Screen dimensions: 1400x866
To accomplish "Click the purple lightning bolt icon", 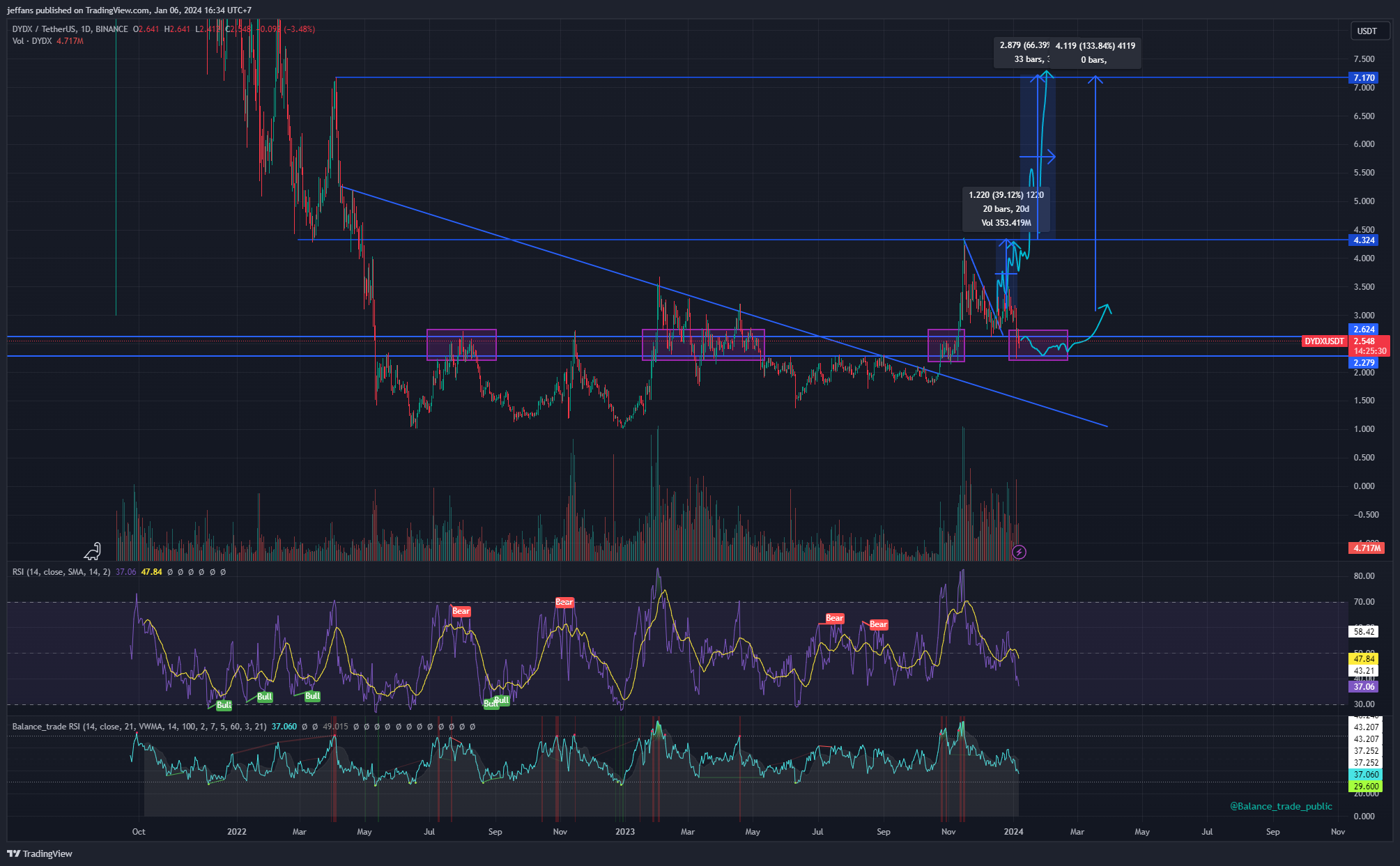I will [1019, 552].
